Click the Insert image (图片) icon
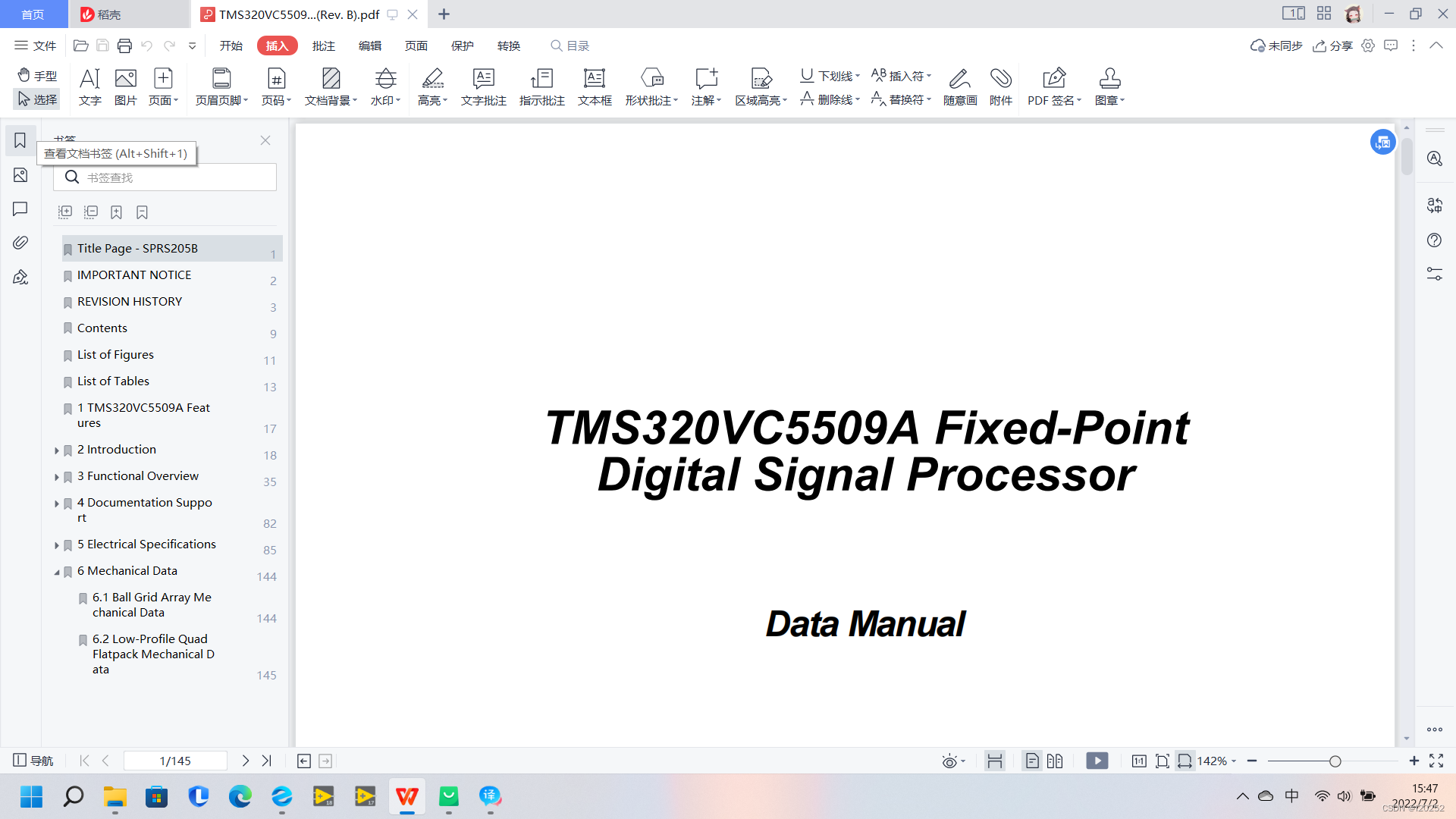This screenshot has height=819, width=1456. pos(125,79)
